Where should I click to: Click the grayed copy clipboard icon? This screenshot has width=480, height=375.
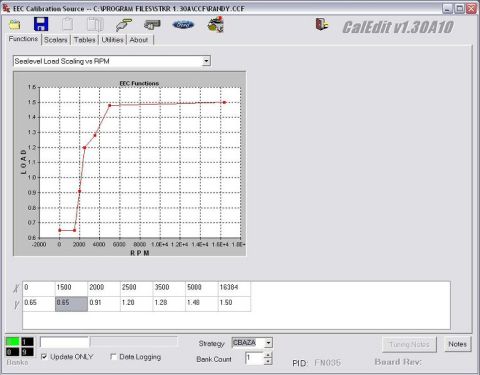point(68,24)
